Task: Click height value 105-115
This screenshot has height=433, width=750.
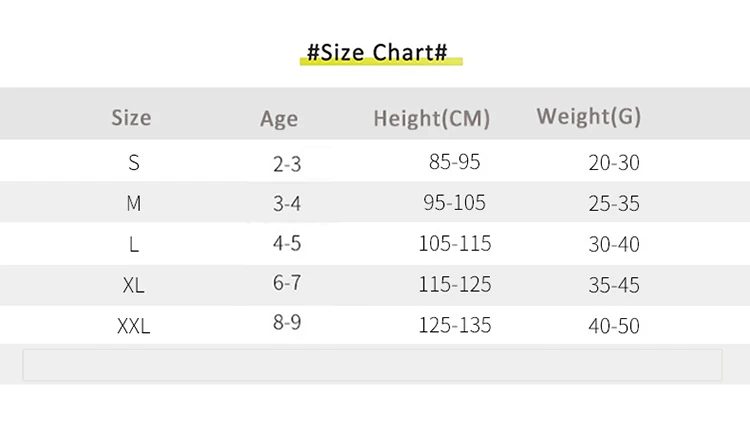Action: point(455,243)
